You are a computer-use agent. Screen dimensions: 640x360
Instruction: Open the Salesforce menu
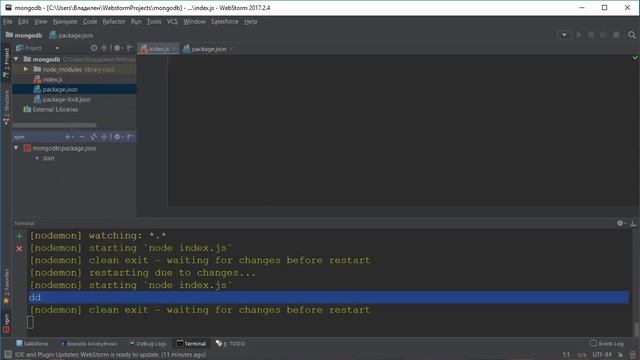(x=224, y=22)
